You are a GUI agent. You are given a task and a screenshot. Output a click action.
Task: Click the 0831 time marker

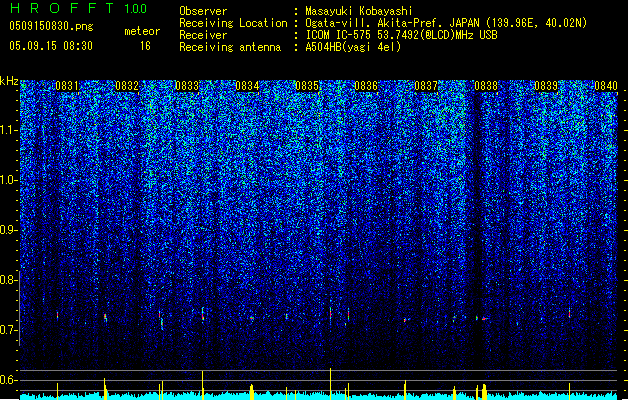coord(67,86)
